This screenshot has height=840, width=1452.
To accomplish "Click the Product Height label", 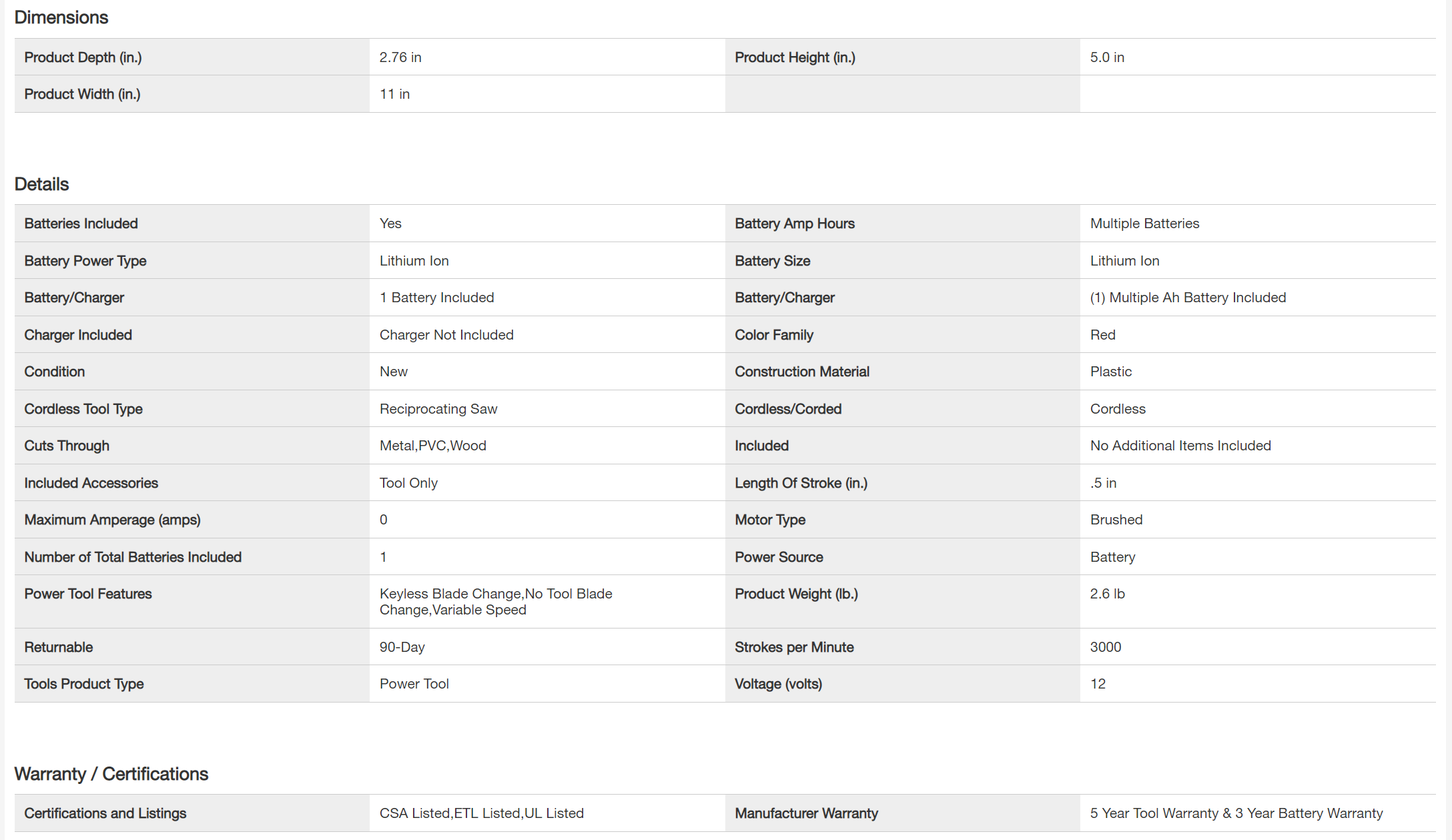I will tap(795, 57).
